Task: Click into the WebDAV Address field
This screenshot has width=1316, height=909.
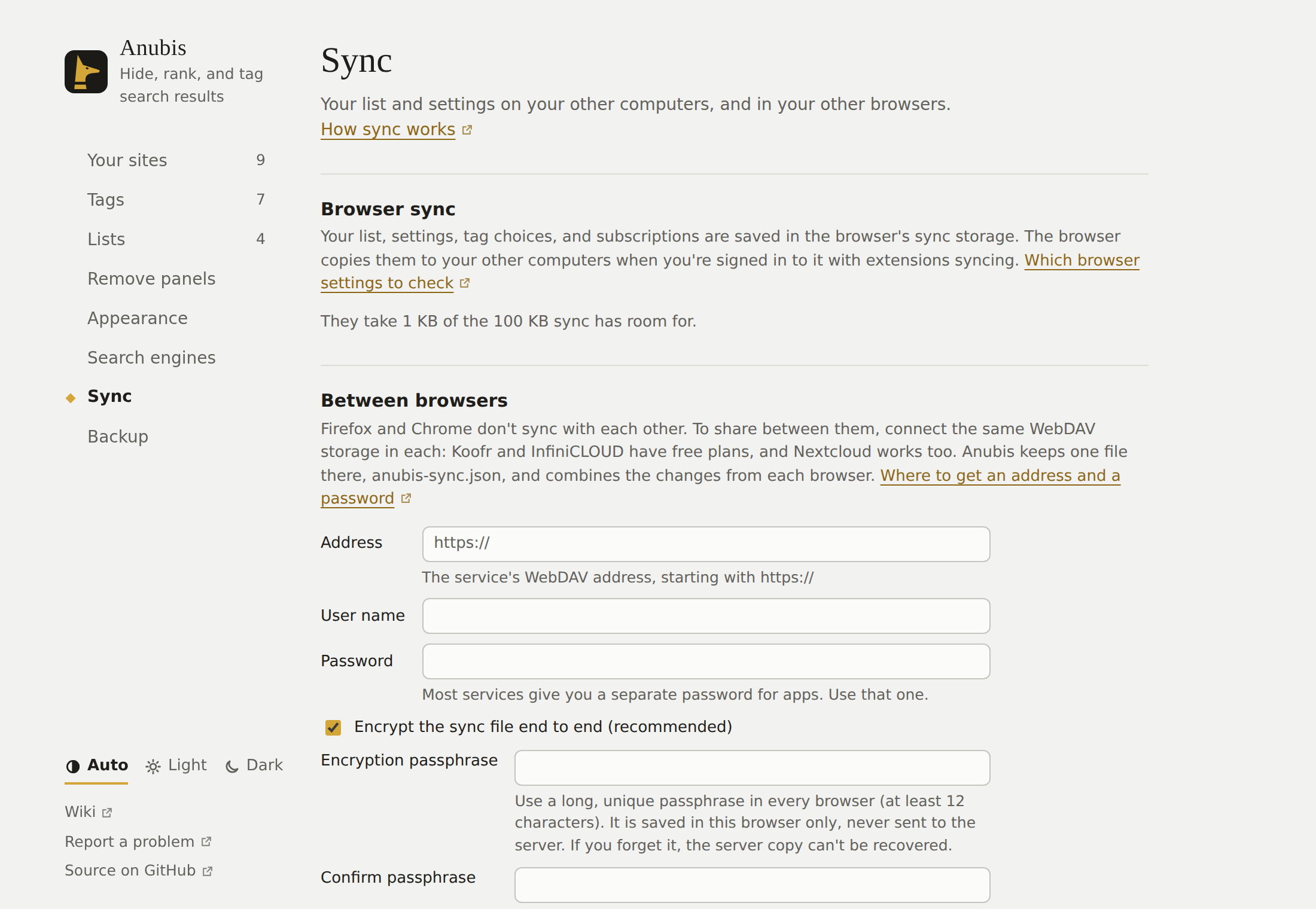Action: click(x=706, y=544)
